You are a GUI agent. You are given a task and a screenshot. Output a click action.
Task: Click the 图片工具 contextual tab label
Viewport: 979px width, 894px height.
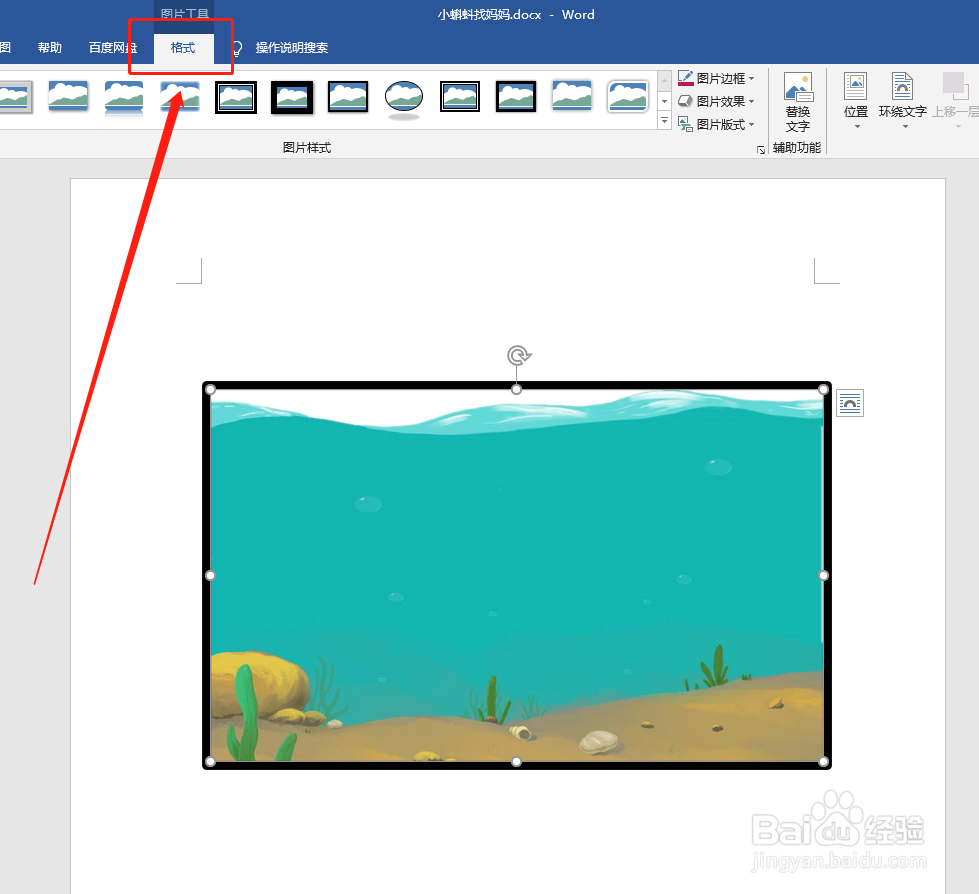pos(185,14)
